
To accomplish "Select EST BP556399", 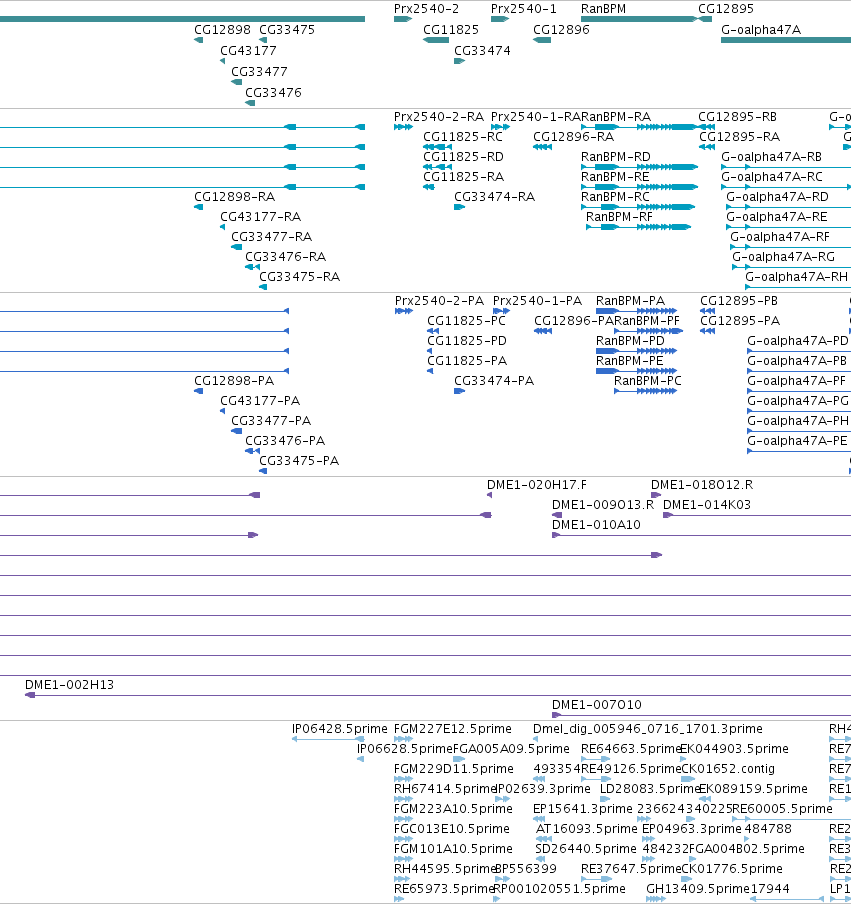I will (x=526, y=869).
